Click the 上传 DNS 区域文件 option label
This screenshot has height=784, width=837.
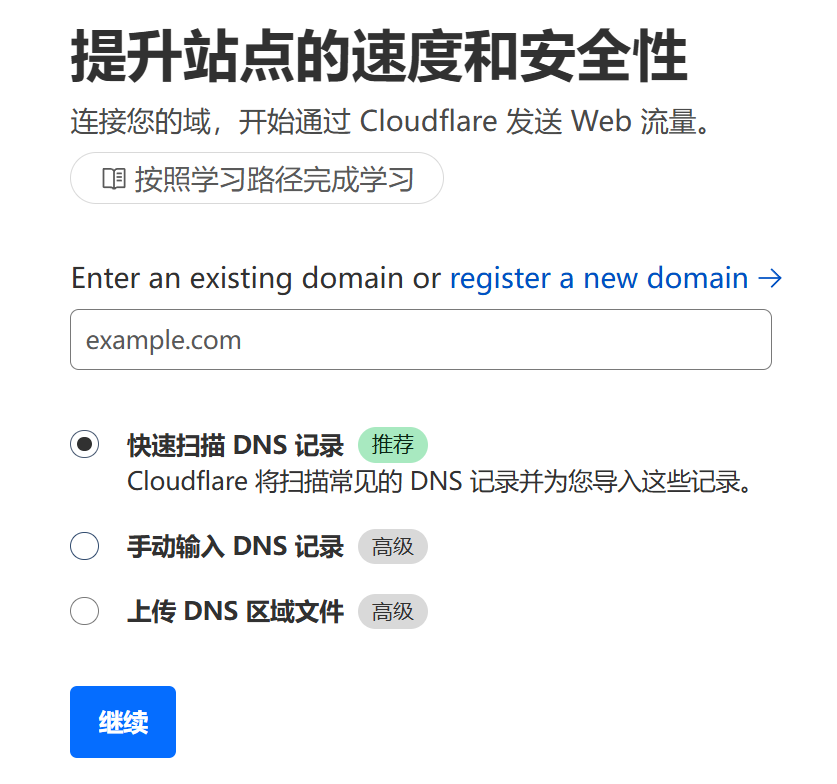click(235, 611)
